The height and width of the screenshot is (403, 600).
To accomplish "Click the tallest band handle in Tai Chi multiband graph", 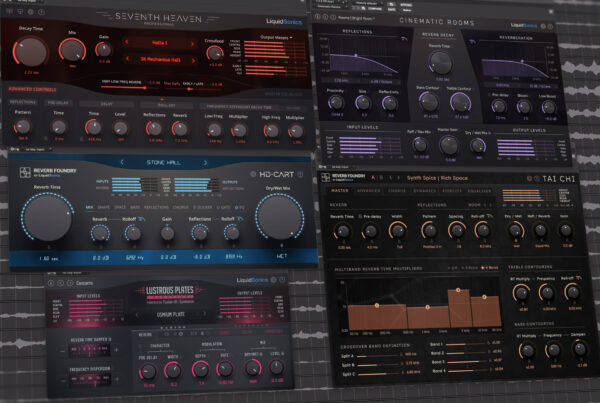I will pos(458,290).
